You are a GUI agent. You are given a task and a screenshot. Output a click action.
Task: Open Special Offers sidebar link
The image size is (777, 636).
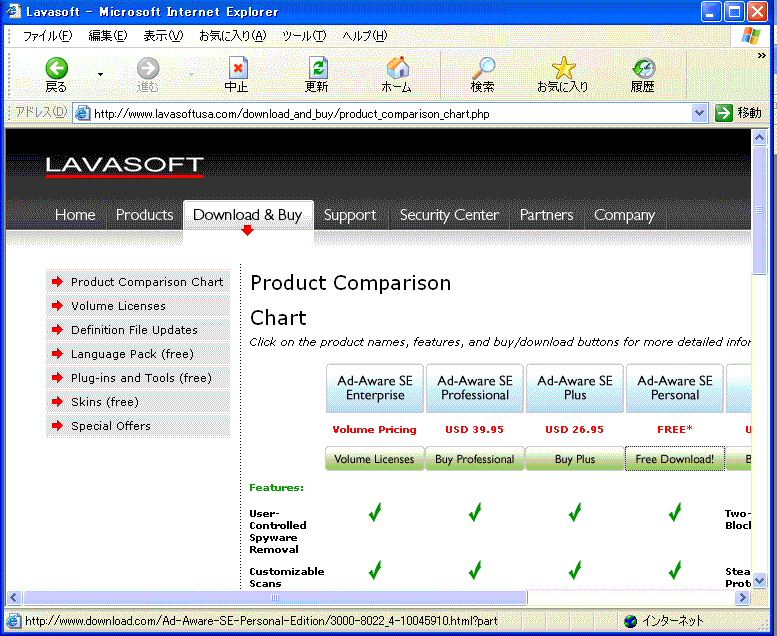click(x=111, y=426)
